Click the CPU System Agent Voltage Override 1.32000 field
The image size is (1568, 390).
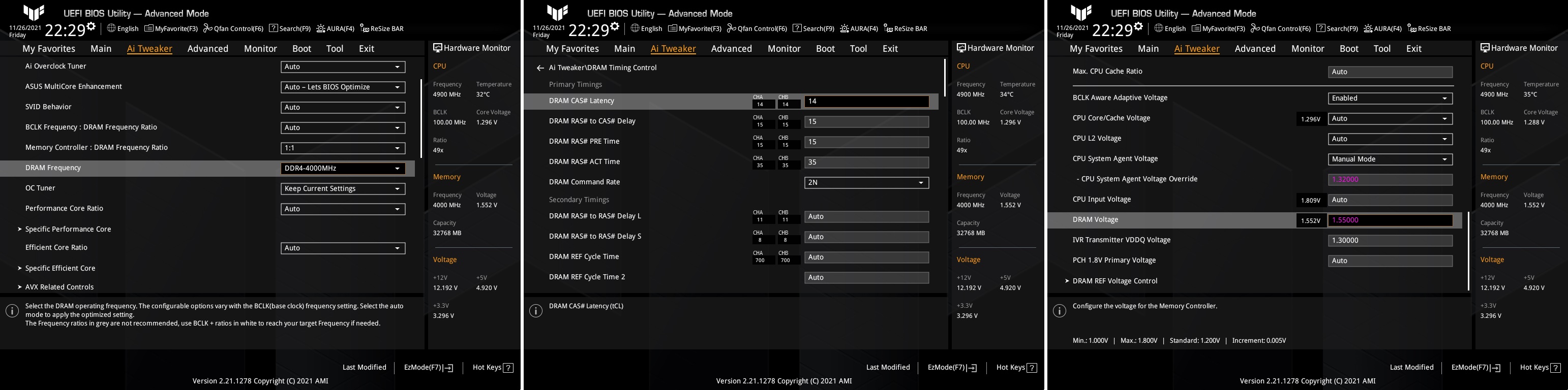(x=1390, y=179)
